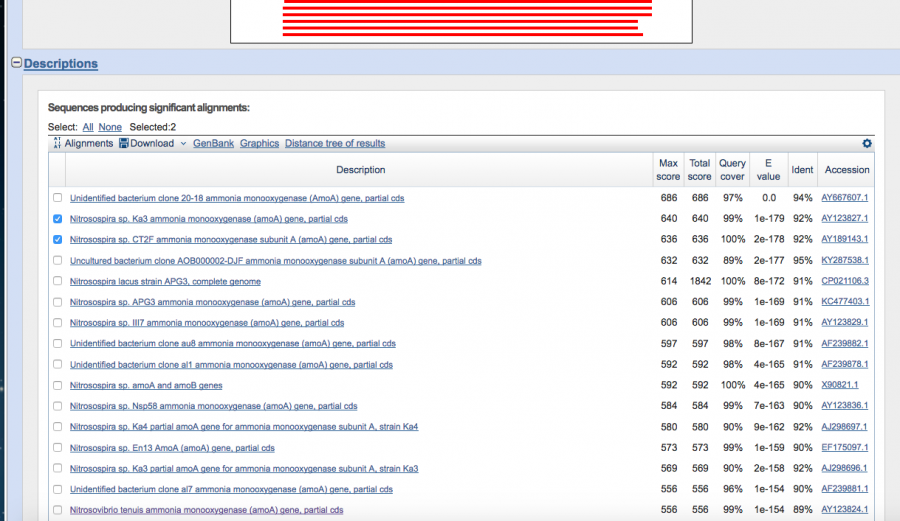Open Nitrosospira lacus strain APG3 genome link
900x521 pixels.
(x=165, y=281)
